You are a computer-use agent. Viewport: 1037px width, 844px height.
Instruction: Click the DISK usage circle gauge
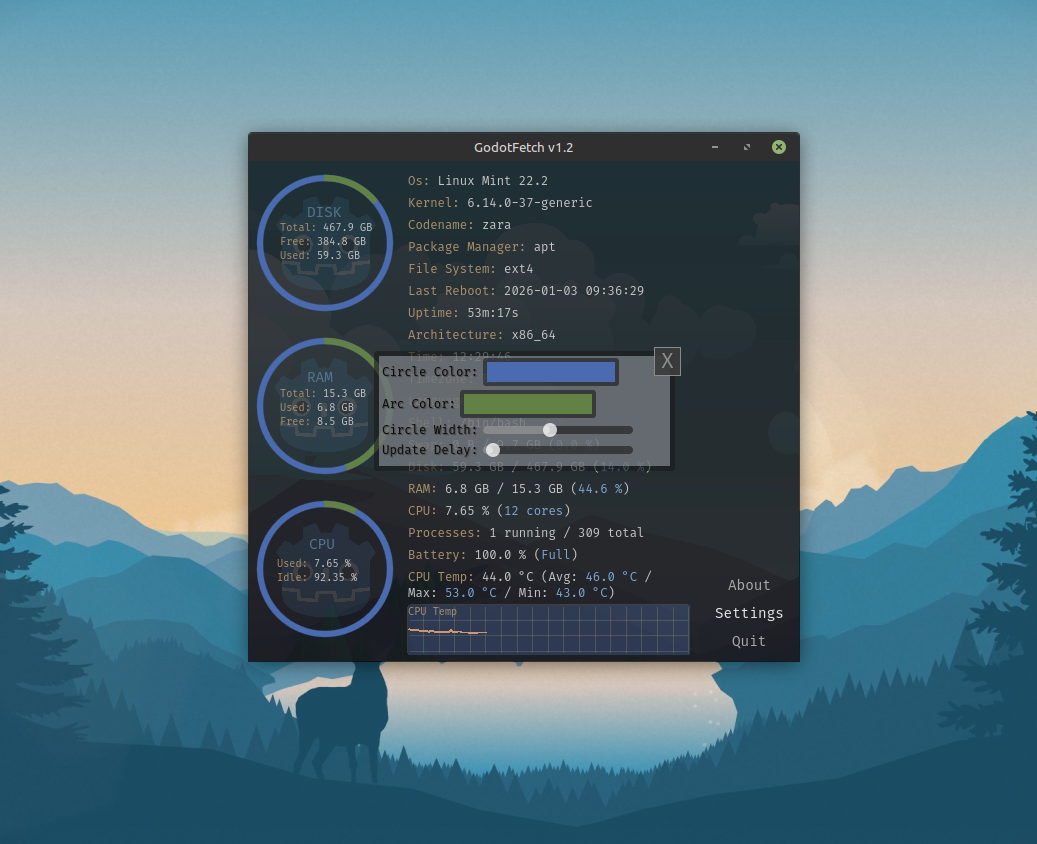(325, 243)
